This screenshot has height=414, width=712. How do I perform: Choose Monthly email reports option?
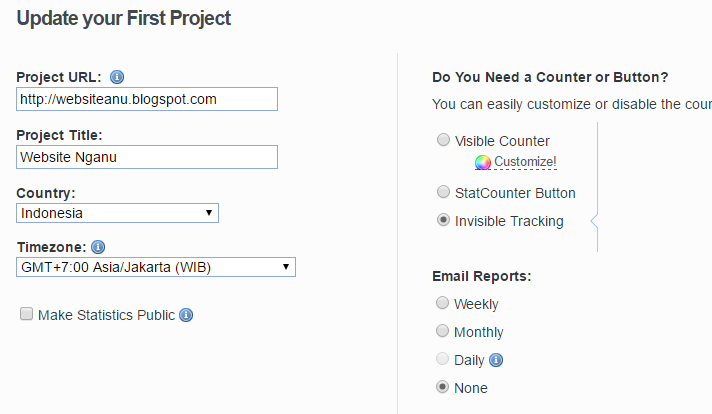coord(443,331)
